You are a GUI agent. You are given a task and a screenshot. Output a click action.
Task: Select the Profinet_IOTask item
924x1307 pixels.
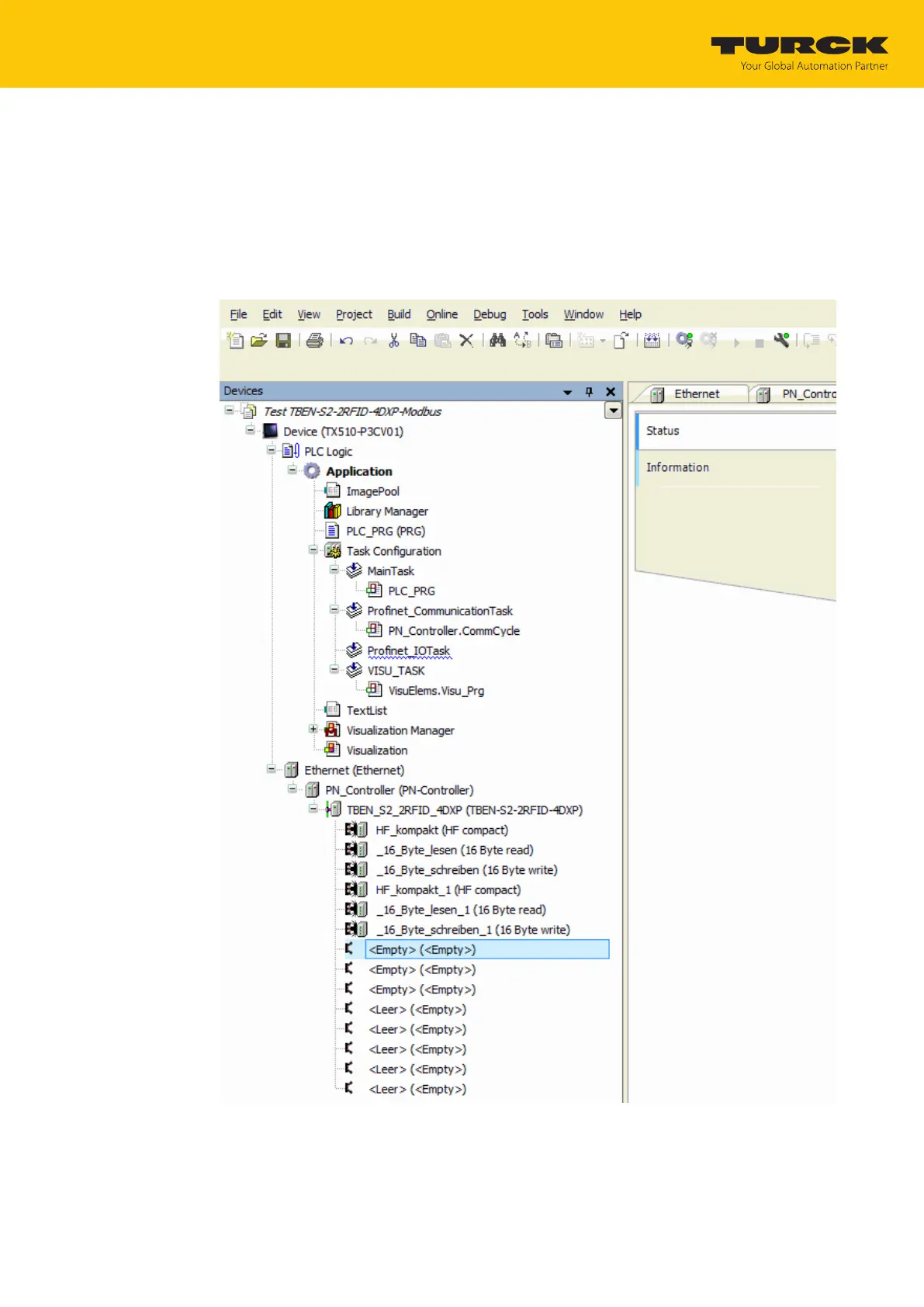[x=408, y=650]
